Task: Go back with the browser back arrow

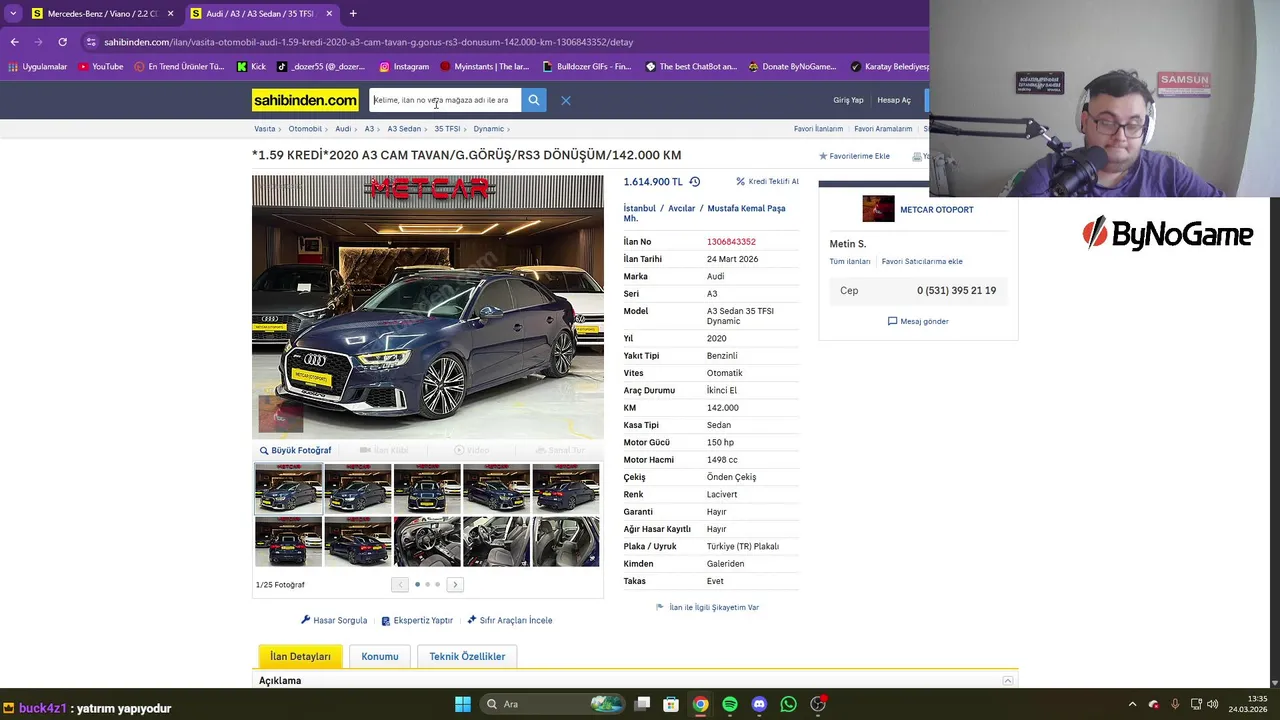Action: point(14,42)
